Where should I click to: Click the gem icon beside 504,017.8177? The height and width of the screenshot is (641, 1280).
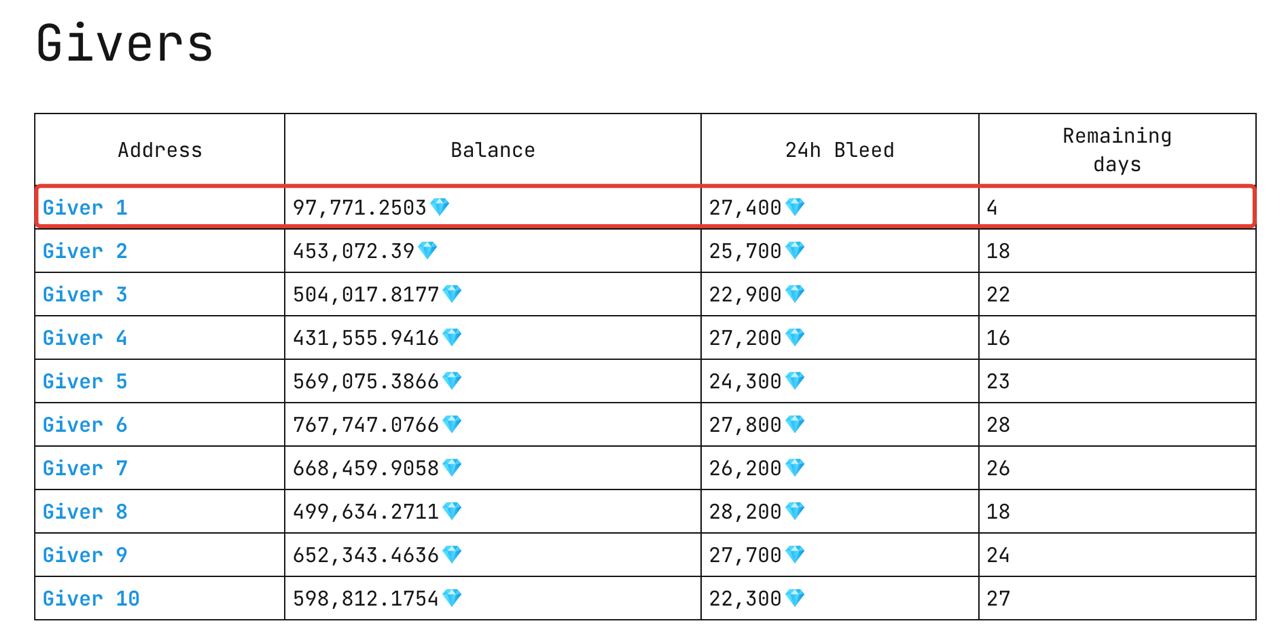(452, 294)
